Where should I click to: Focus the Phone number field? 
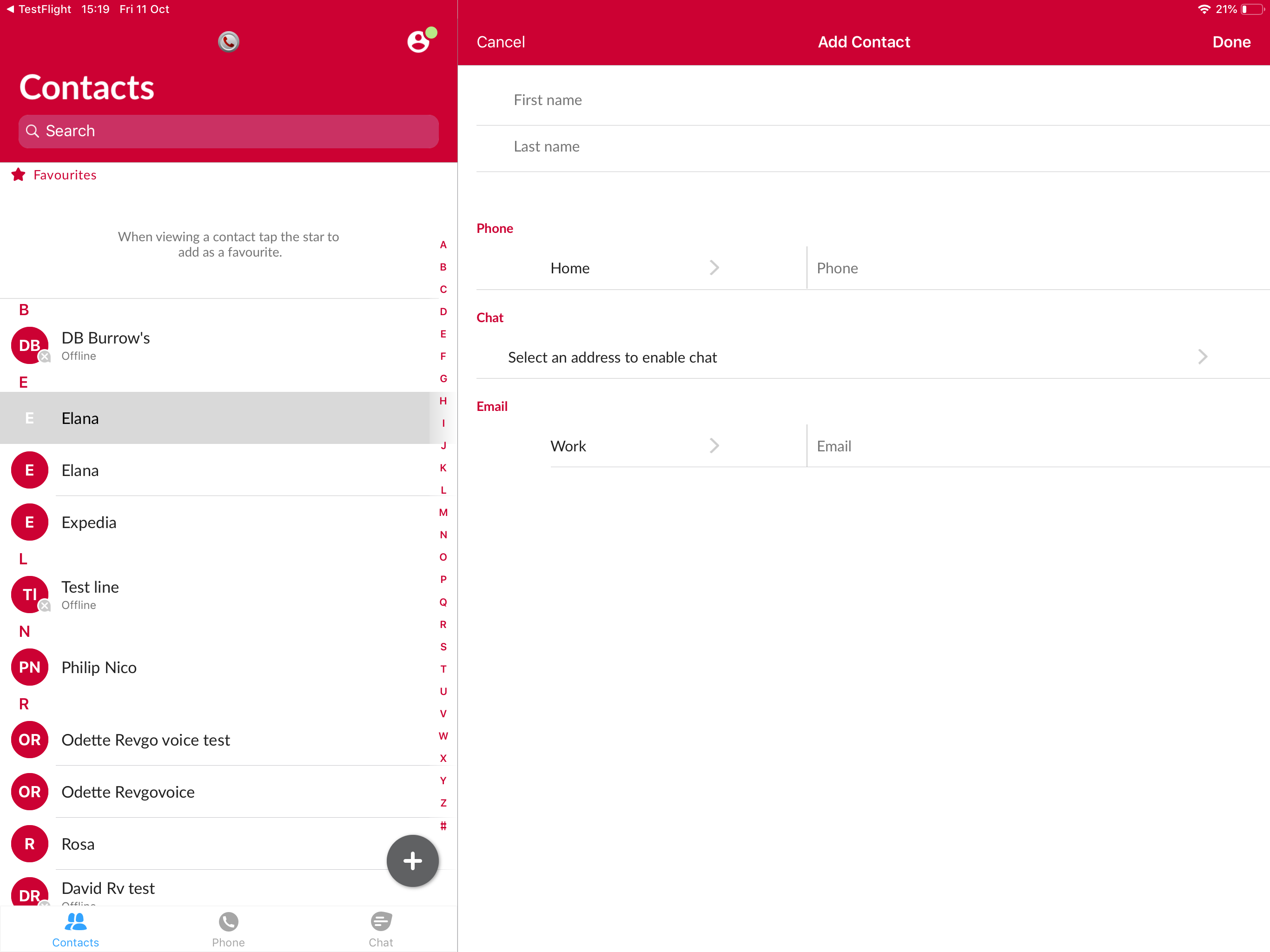[1038, 268]
